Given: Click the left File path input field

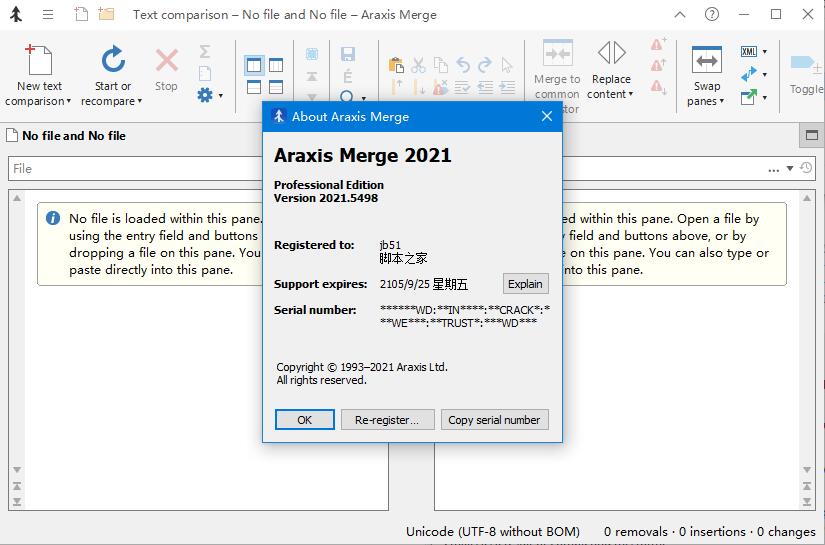Looking at the screenshot, I should pos(137,169).
